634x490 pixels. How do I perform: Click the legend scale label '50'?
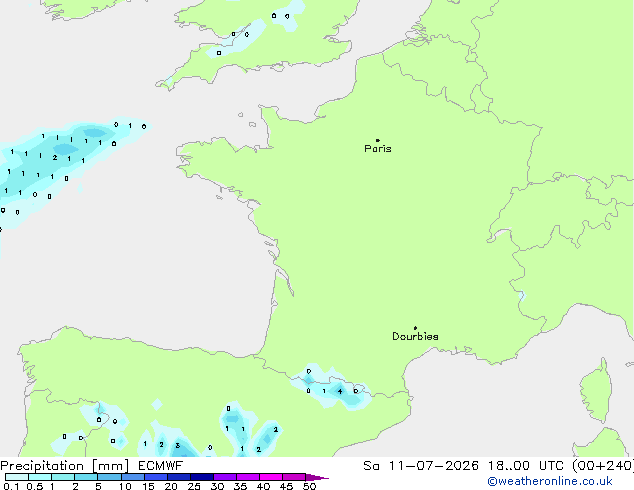click(309, 486)
